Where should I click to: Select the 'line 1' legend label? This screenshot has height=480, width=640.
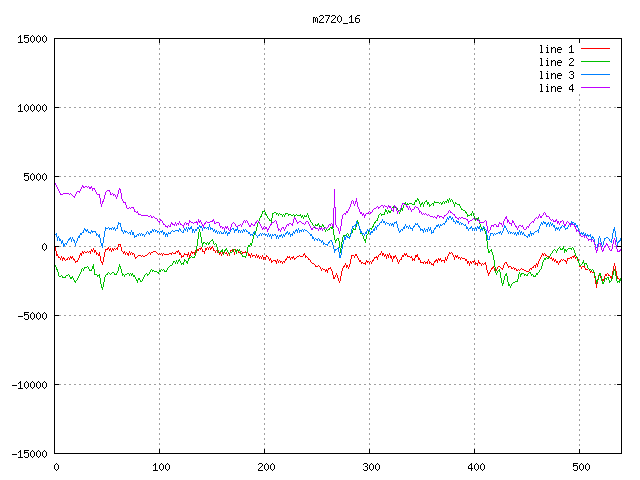(x=557, y=49)
